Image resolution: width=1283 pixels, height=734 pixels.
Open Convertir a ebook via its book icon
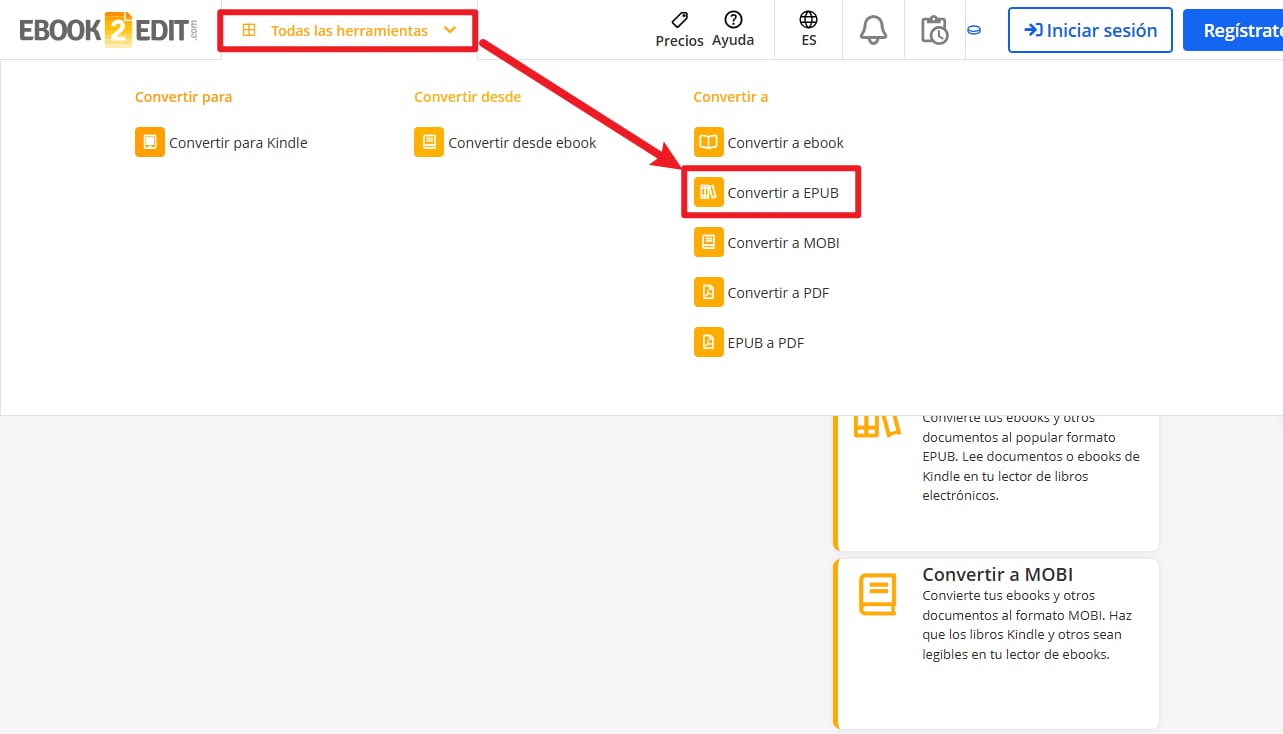(708, 142)
